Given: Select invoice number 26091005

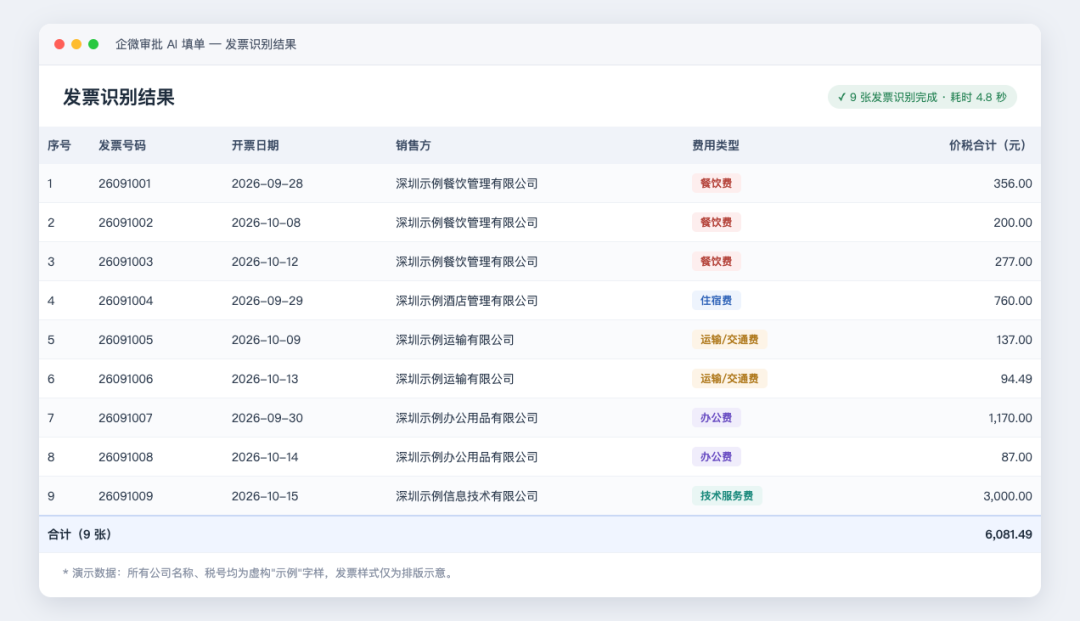Looking at the screenshot, I should tap(125, 340).
